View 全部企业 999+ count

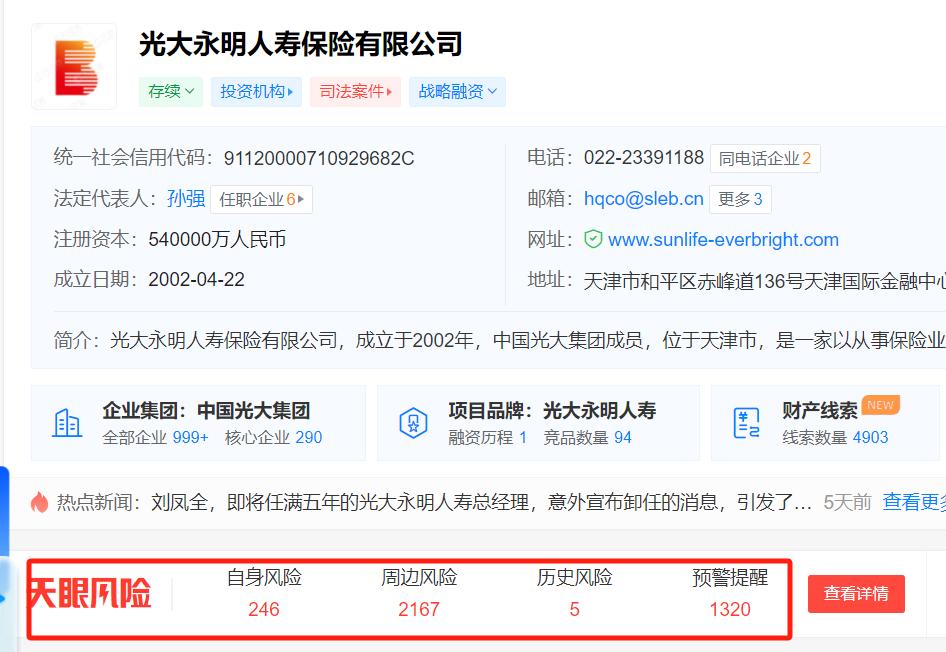click(x=155, y=437)
